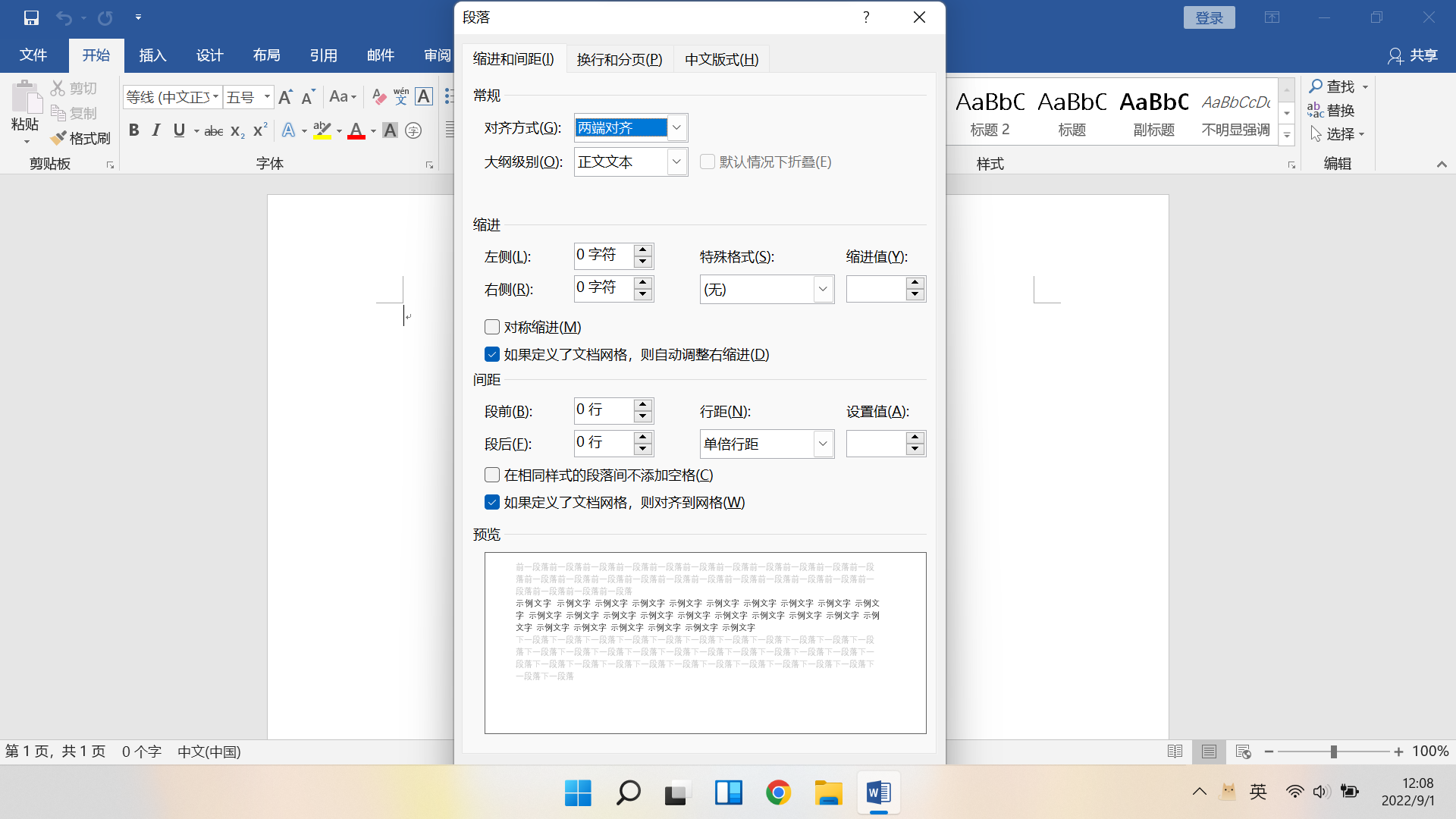
Task: Open the Font dialog launcher
Action: click(x=429, y=165)
